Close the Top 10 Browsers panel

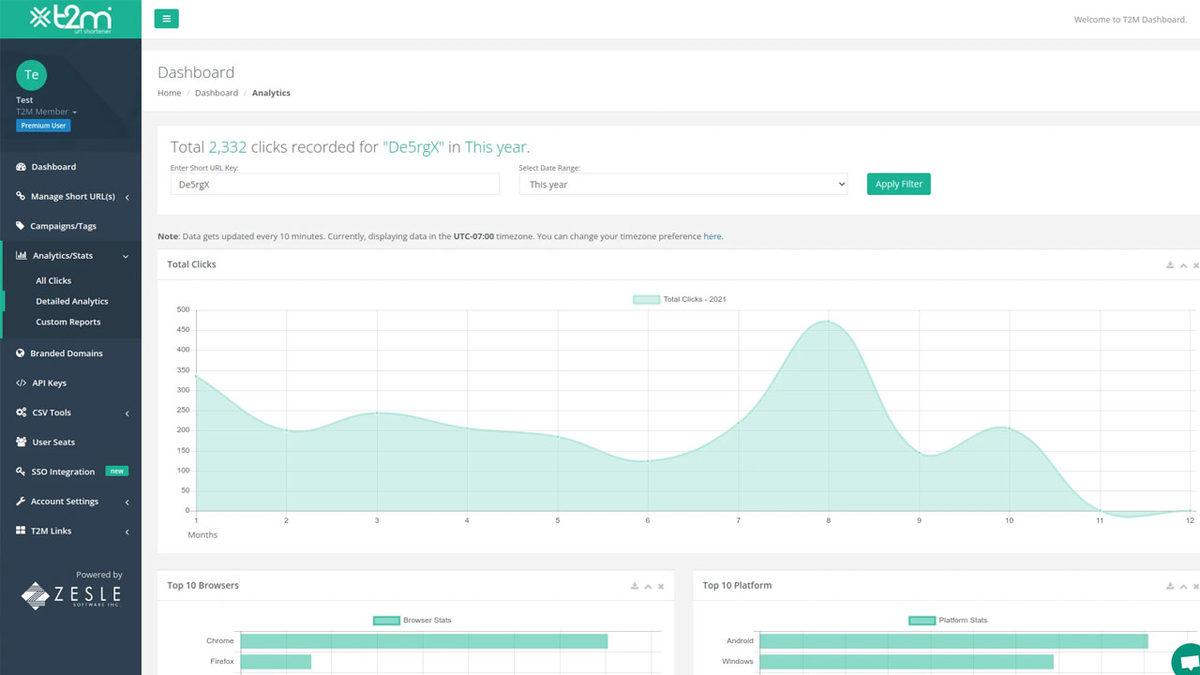661,586
